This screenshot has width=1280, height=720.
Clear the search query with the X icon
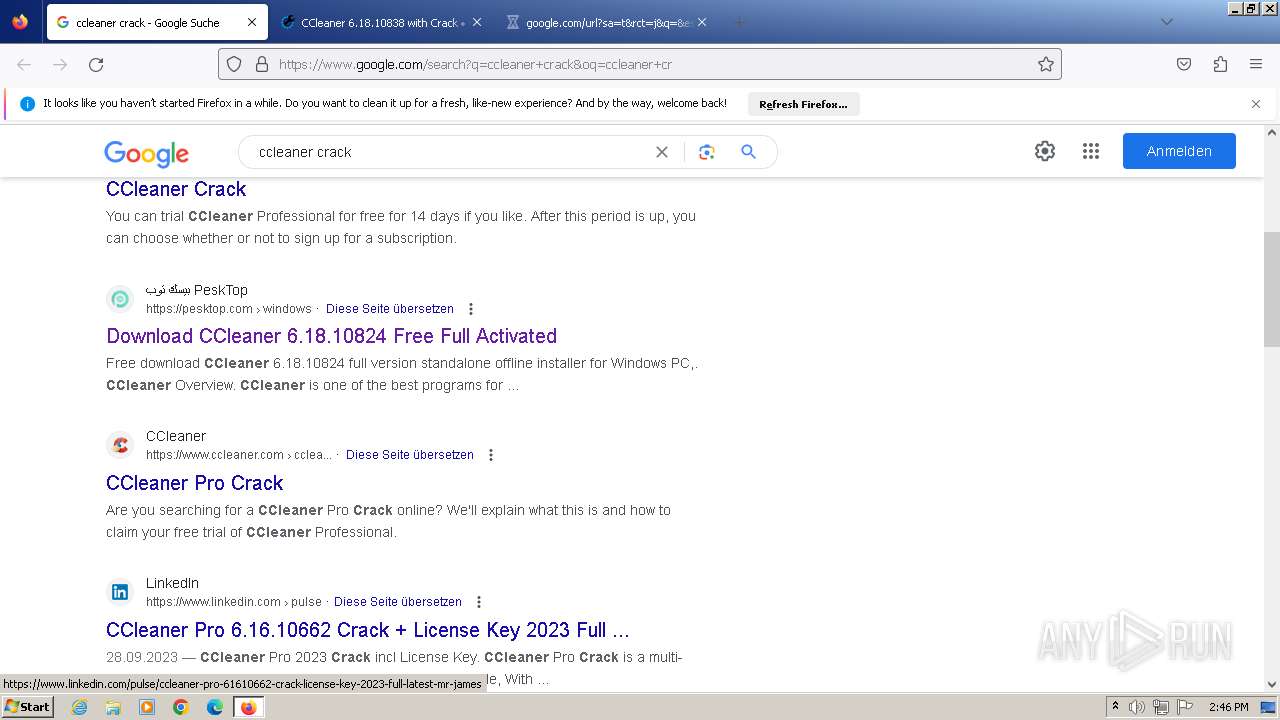coord(662,152)
